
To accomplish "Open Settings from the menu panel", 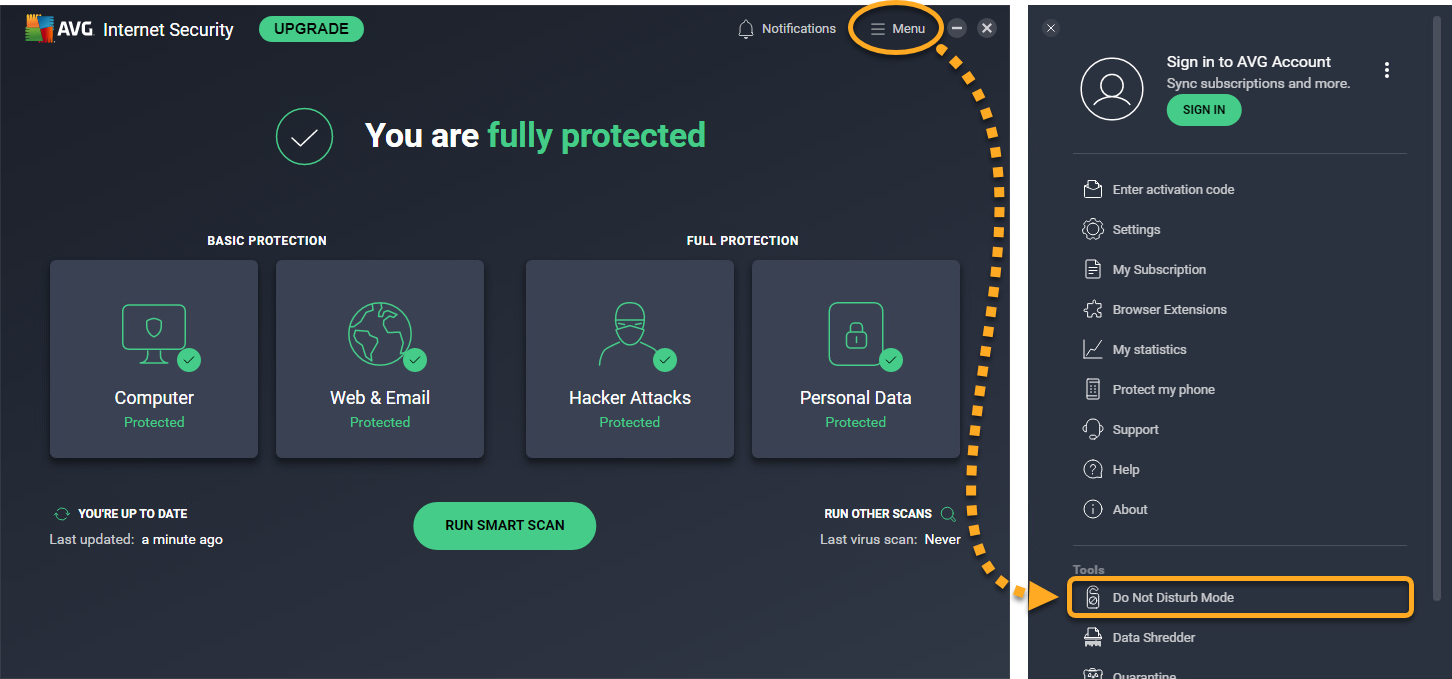I will point(1136,229).
